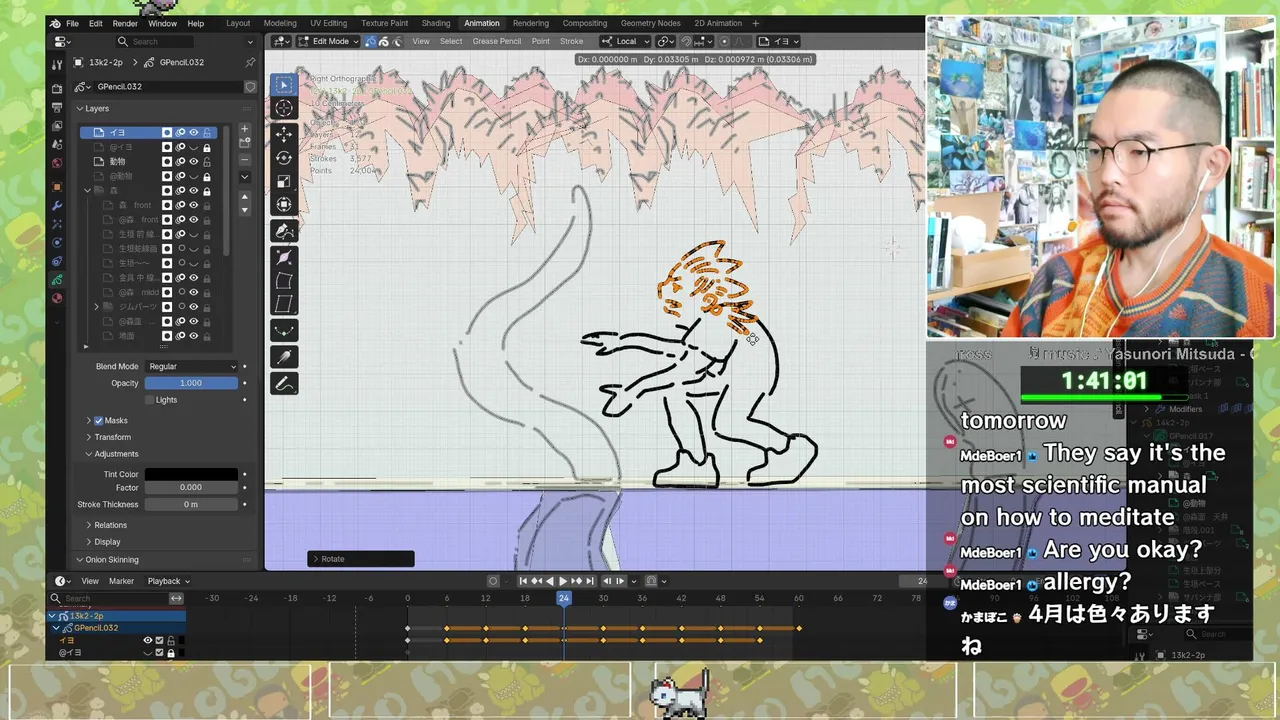Select the Select Box tool in the viewport toolbar
This screenshot has height=720, width=1280.
[284, 85]
